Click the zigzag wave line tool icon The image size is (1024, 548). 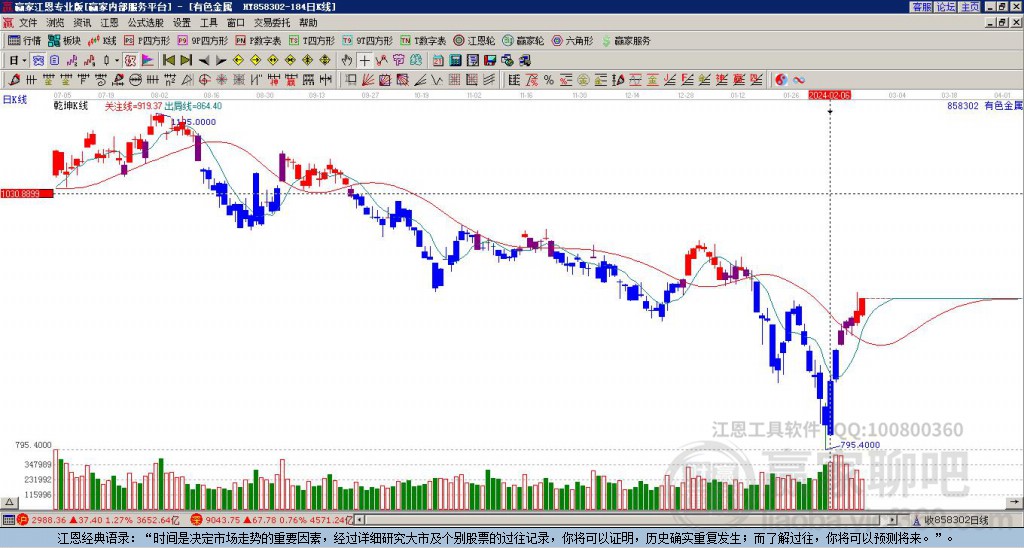[x=436, y=80]
